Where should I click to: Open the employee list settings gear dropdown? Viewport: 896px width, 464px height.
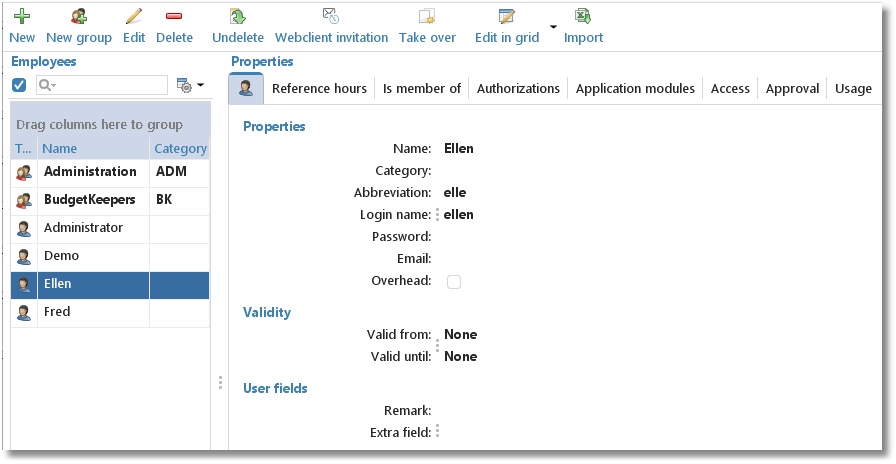click(190, 86)
